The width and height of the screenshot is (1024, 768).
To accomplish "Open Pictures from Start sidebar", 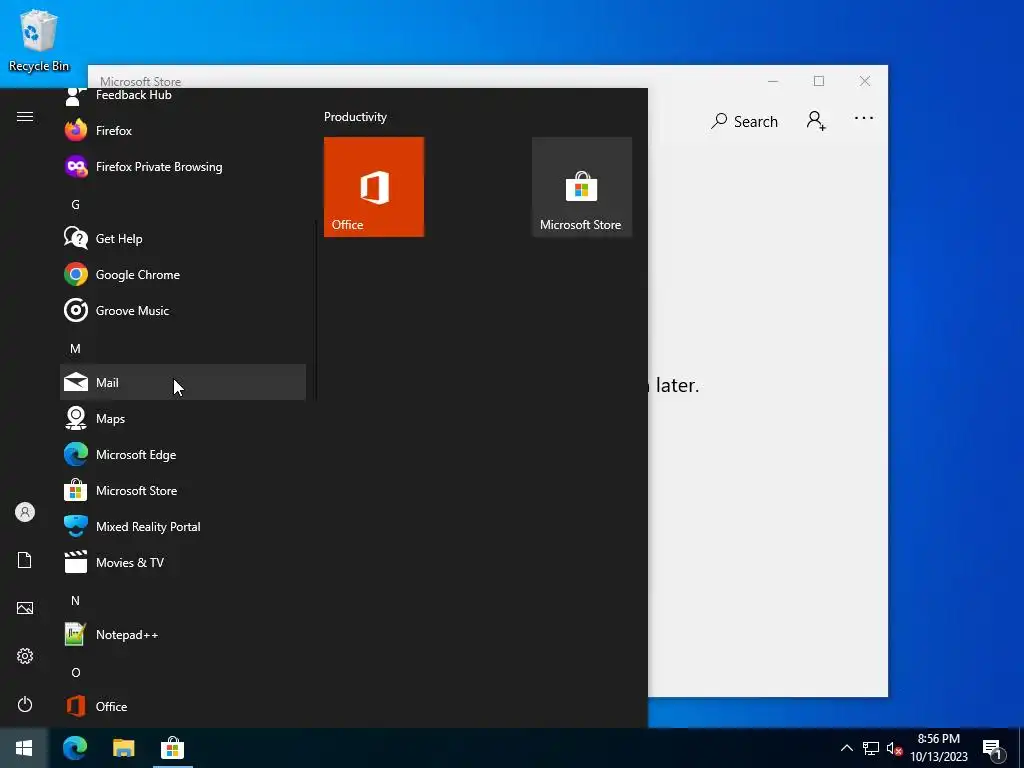I will pos(25,608).
